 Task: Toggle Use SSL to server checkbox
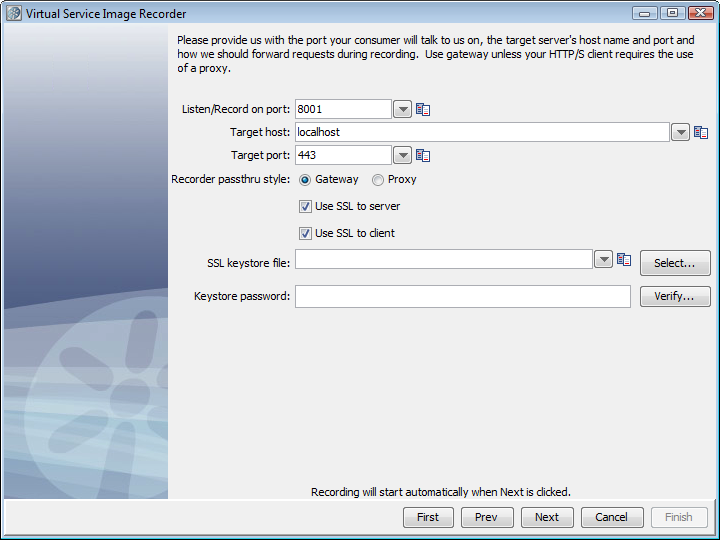pos(305,207)
